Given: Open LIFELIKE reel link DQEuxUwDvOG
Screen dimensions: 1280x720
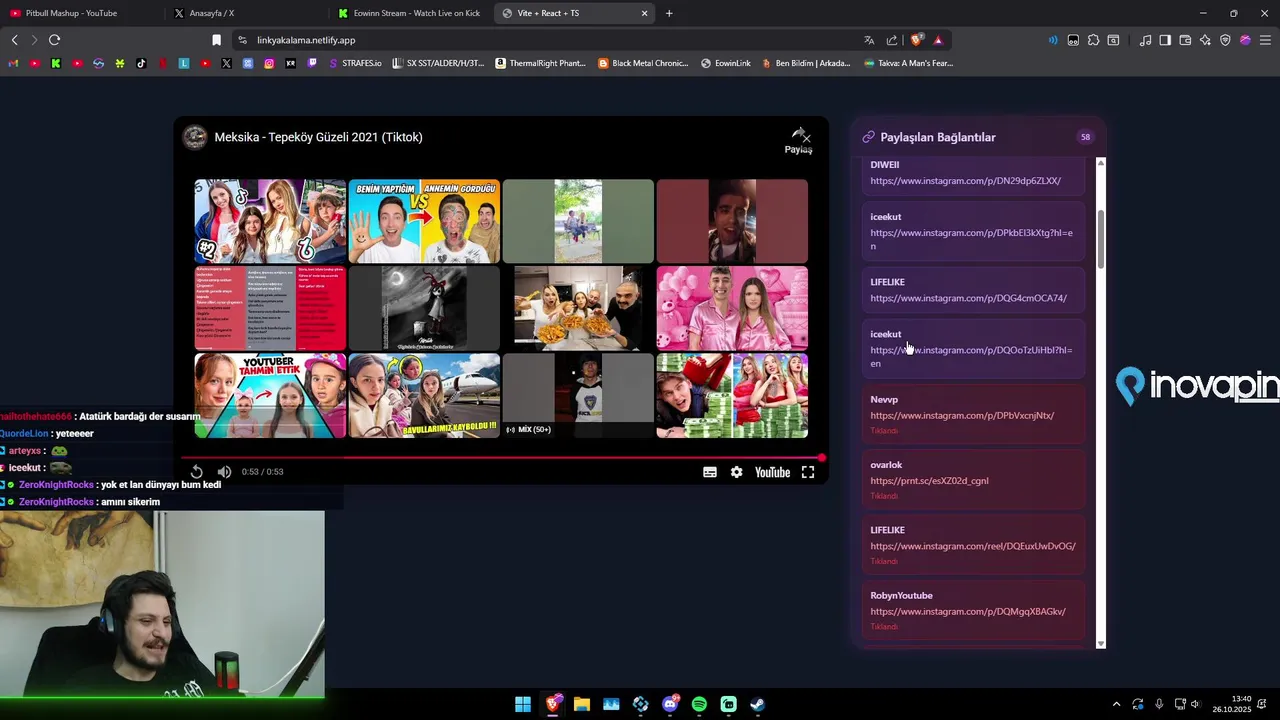Looking at the screenshot, I should 973,546.
